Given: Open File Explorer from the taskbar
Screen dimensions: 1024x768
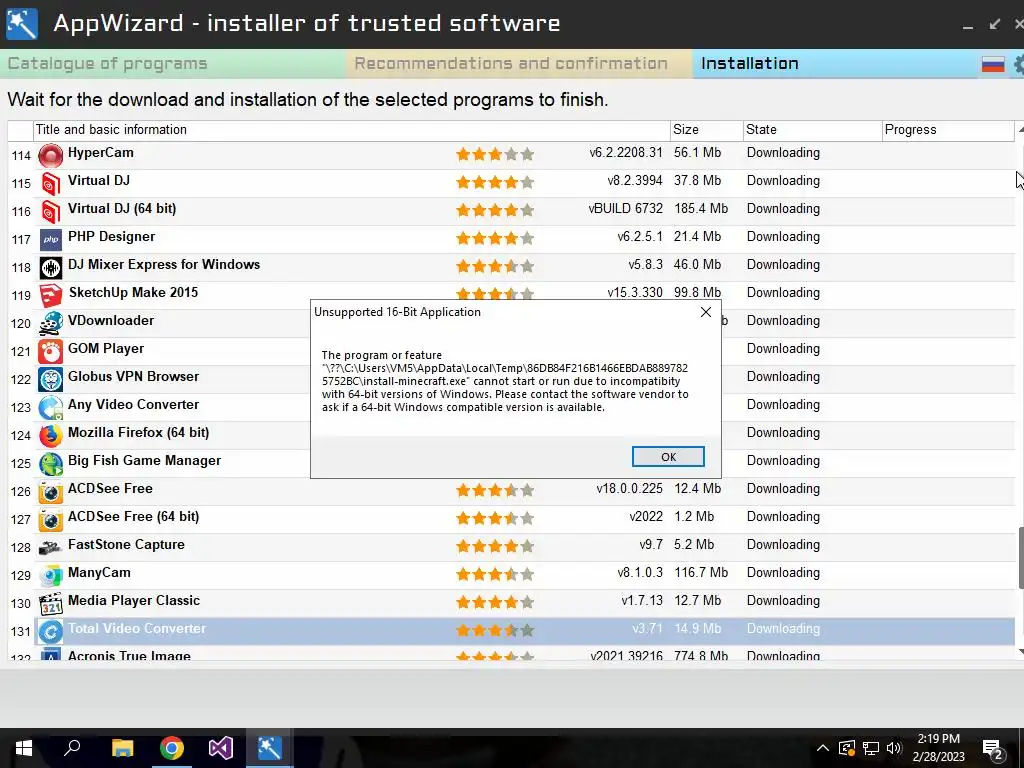Looking at the screenshot, I should tap(122, 748).
